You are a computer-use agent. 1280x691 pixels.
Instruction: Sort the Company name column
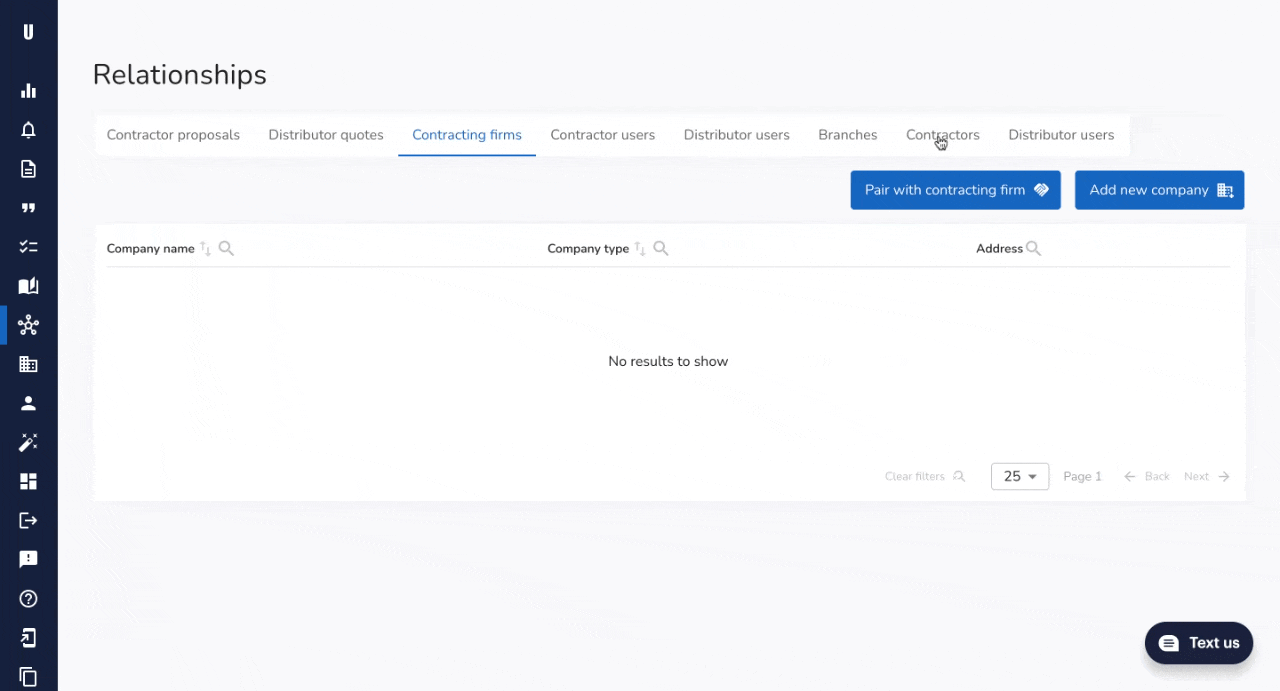pos(205,249)
